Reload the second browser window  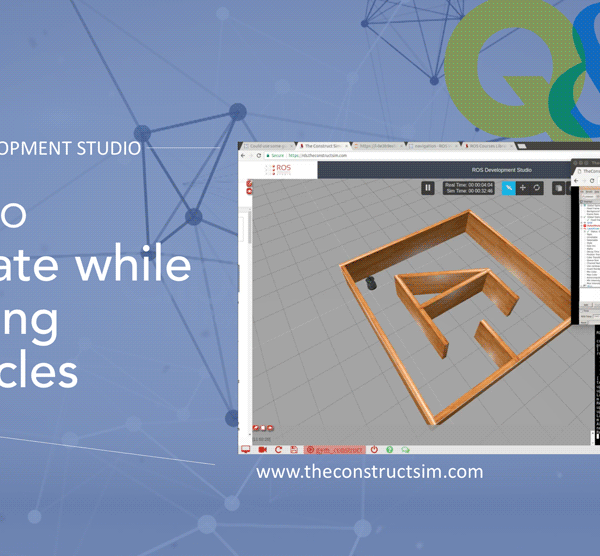[x=592, y=181]
